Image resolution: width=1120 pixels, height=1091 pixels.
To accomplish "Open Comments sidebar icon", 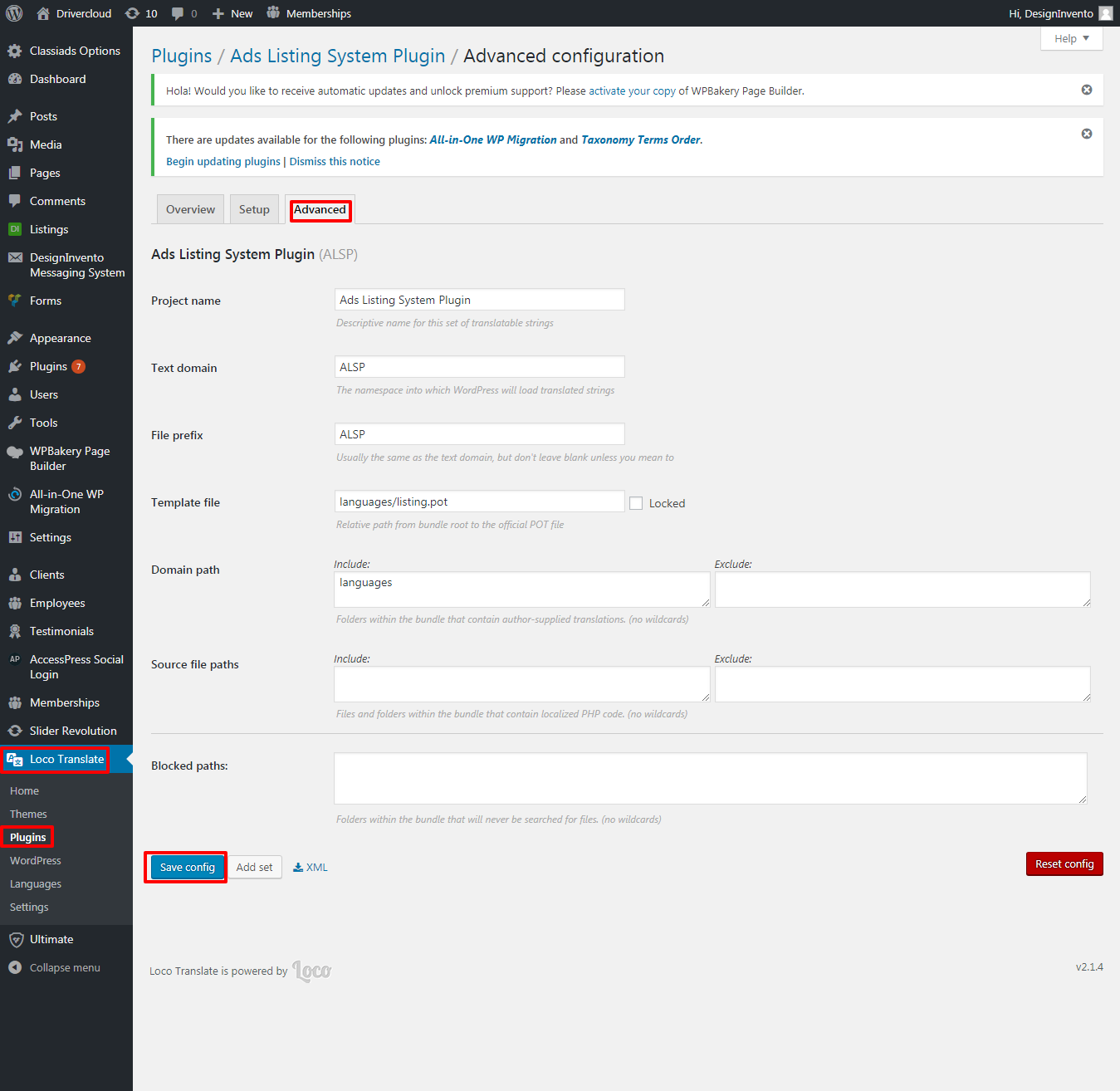I will pyautogui.click(x=15, y=201).
